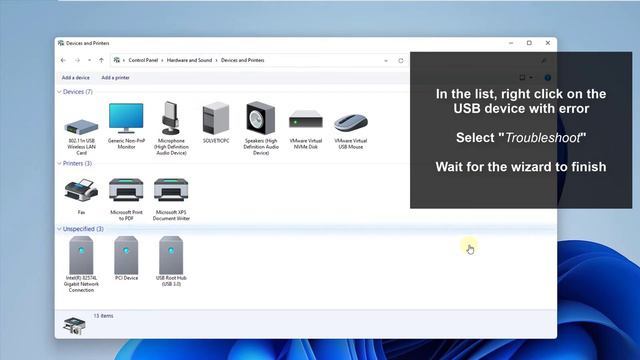
Task: Go back with the back arrow
Action: click(x=63, y=60)
